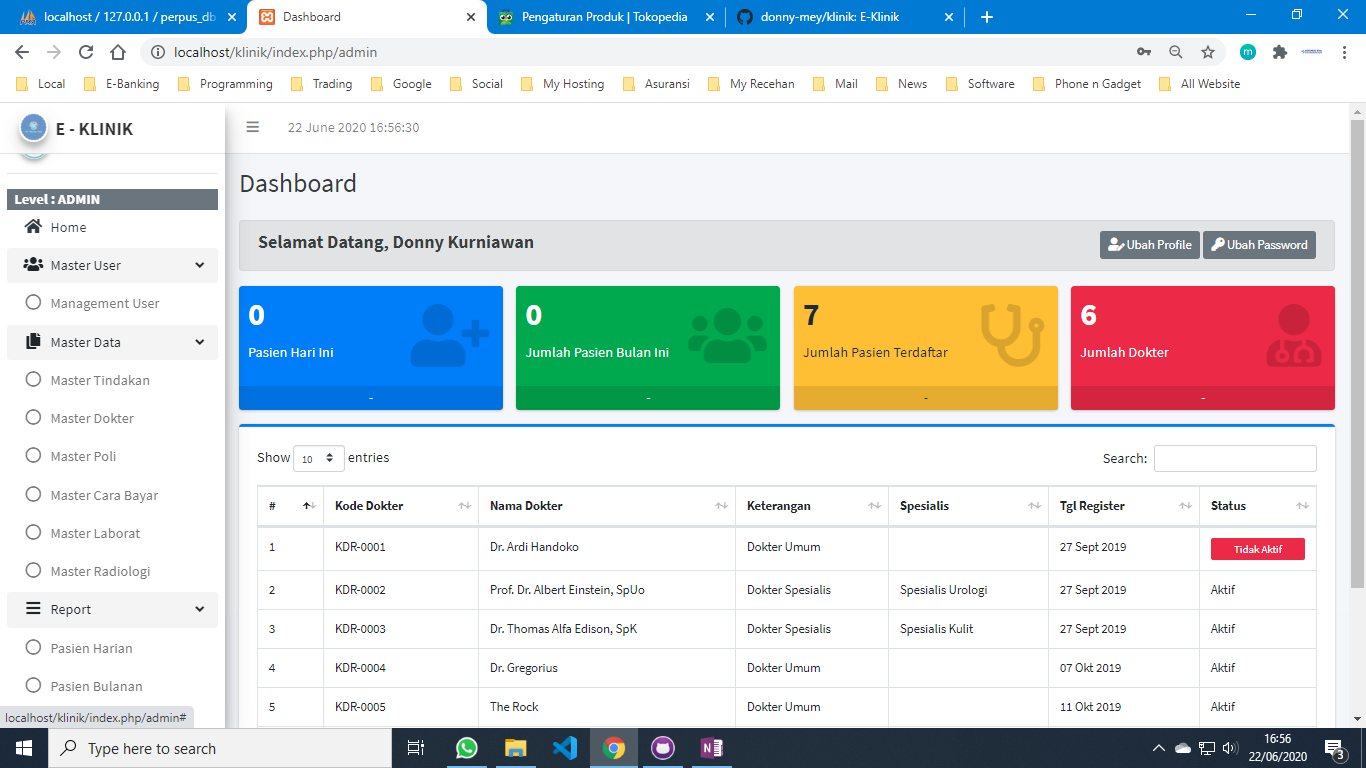Screen dimensions: 1366x768
Task: Open the show entries dropdown
Action: pos(319,458)
